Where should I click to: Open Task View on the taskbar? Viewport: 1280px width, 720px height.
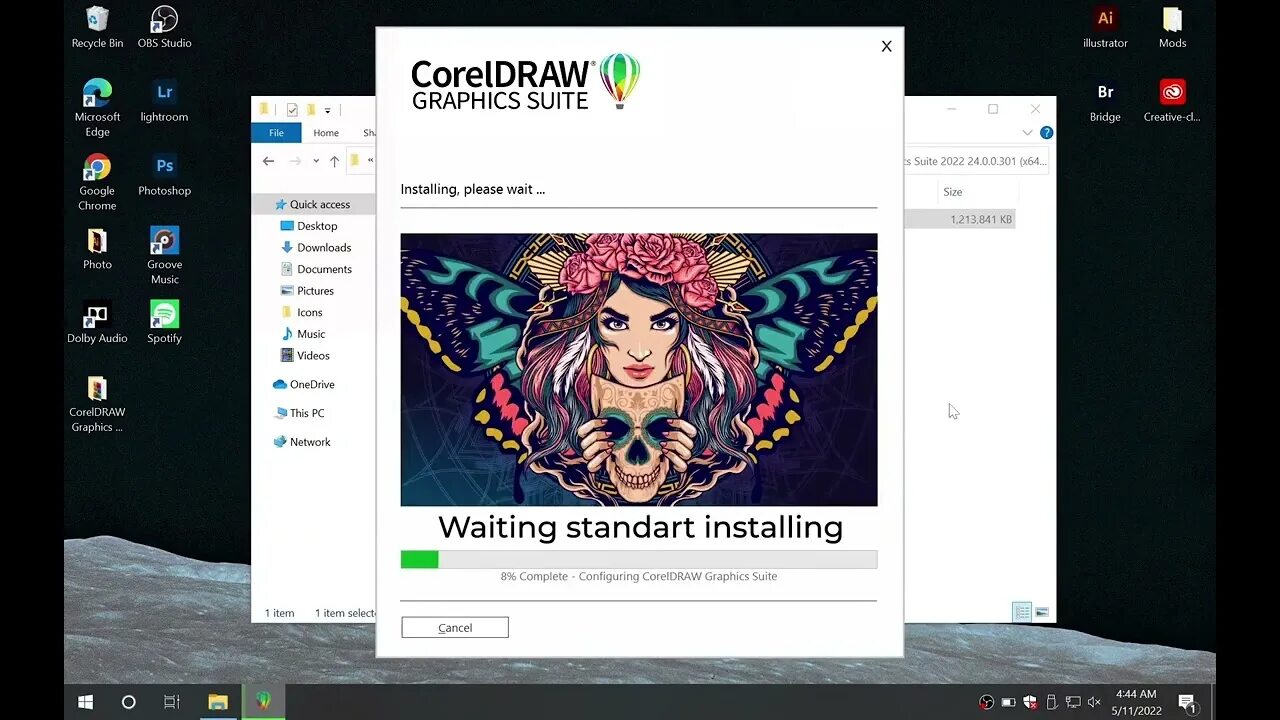click(171, 702)
